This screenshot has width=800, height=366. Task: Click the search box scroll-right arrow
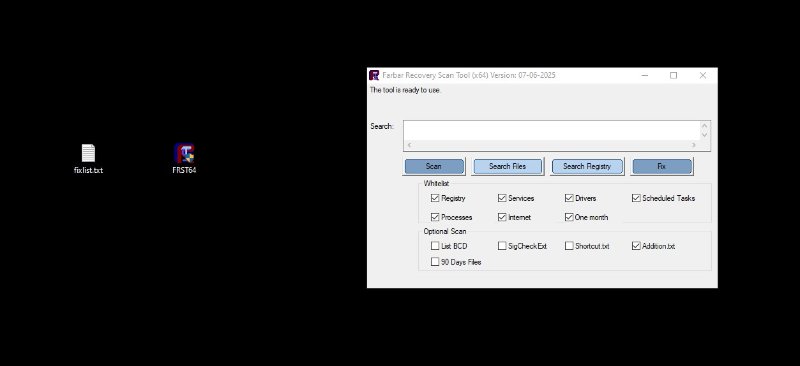[x=693, y=145]
